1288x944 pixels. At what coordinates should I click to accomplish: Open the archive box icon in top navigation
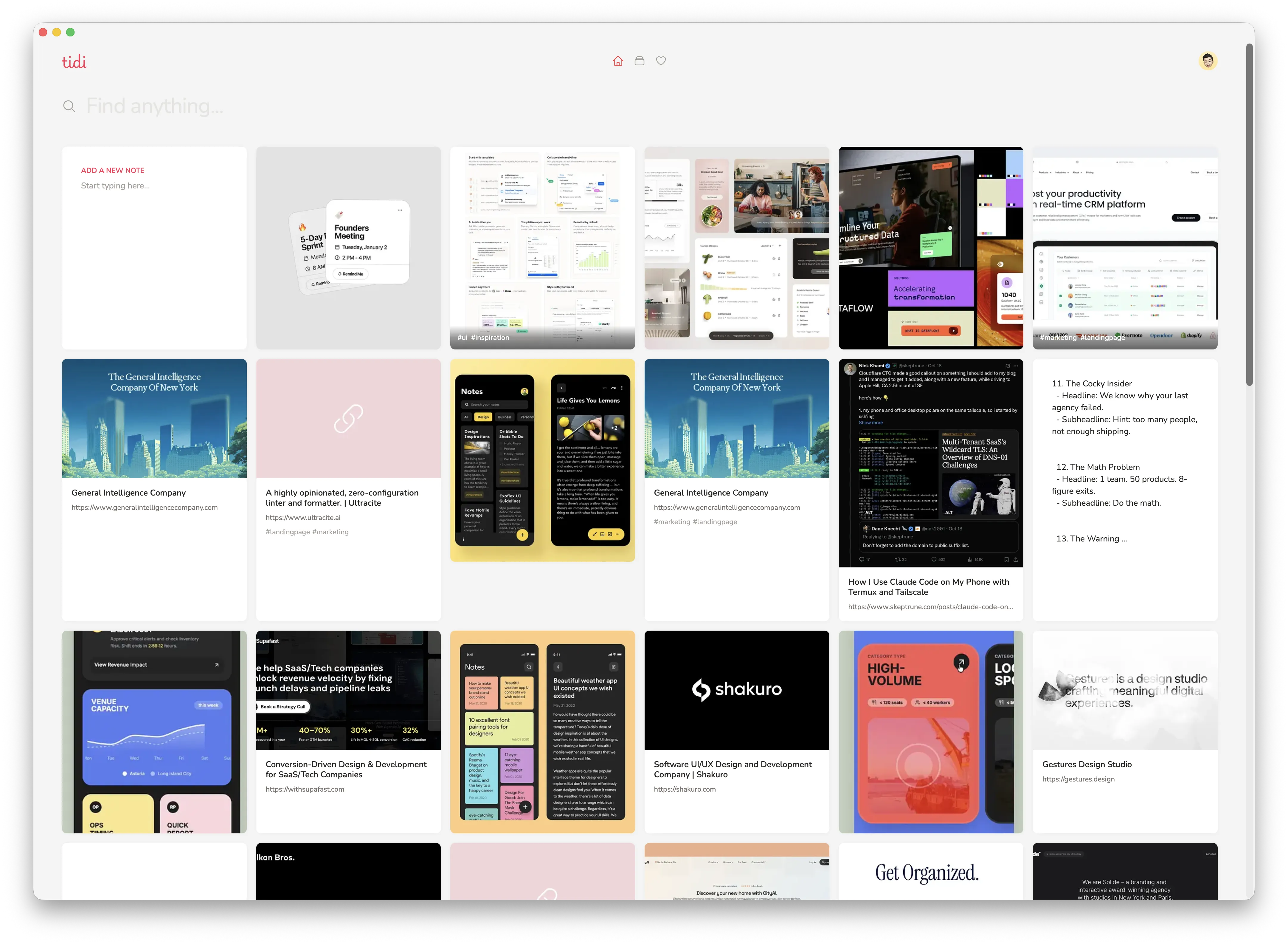[x=639, y=61]
